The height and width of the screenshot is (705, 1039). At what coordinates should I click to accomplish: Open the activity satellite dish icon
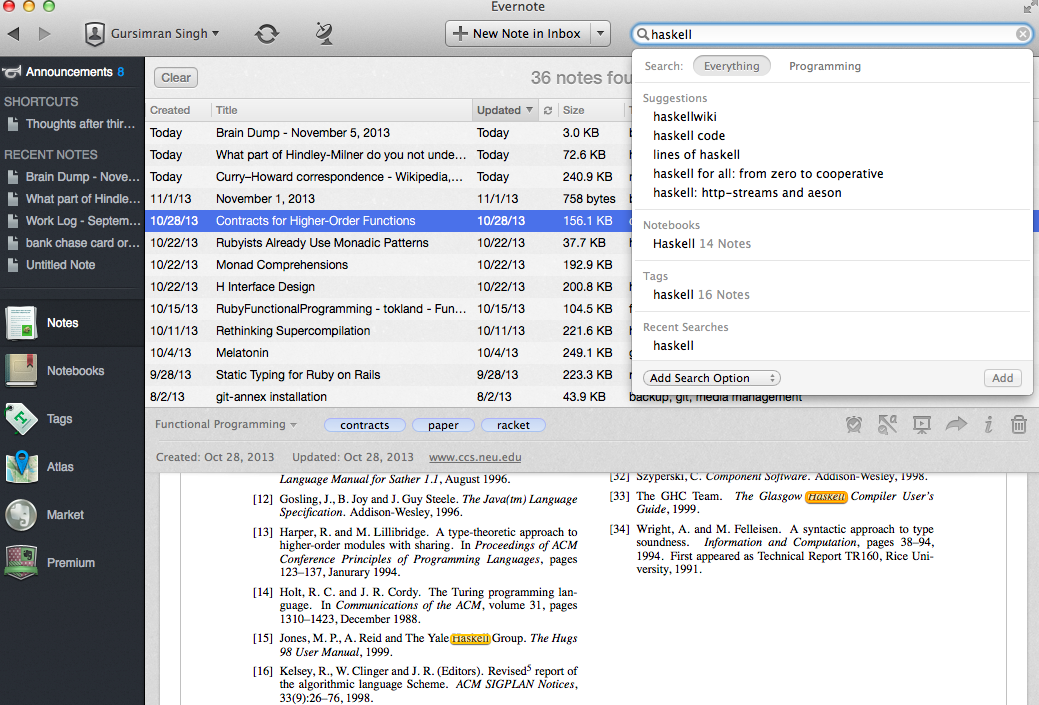[x=324, y=33]
